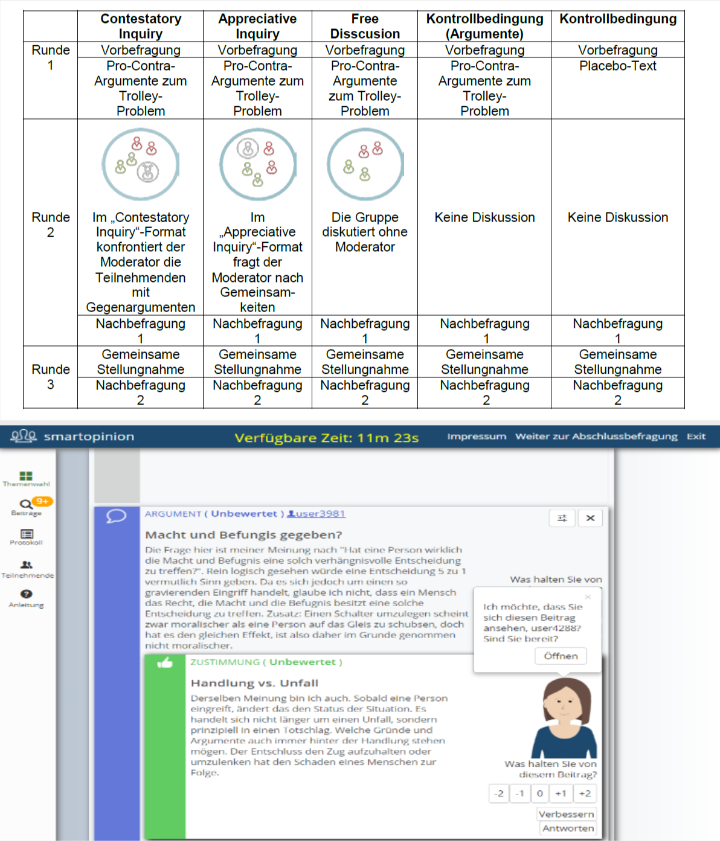Image resolution: width=720 pixels, height=841 pixels.
Task: Click the moderator avatar figure
Action: (x=564, y=718)
